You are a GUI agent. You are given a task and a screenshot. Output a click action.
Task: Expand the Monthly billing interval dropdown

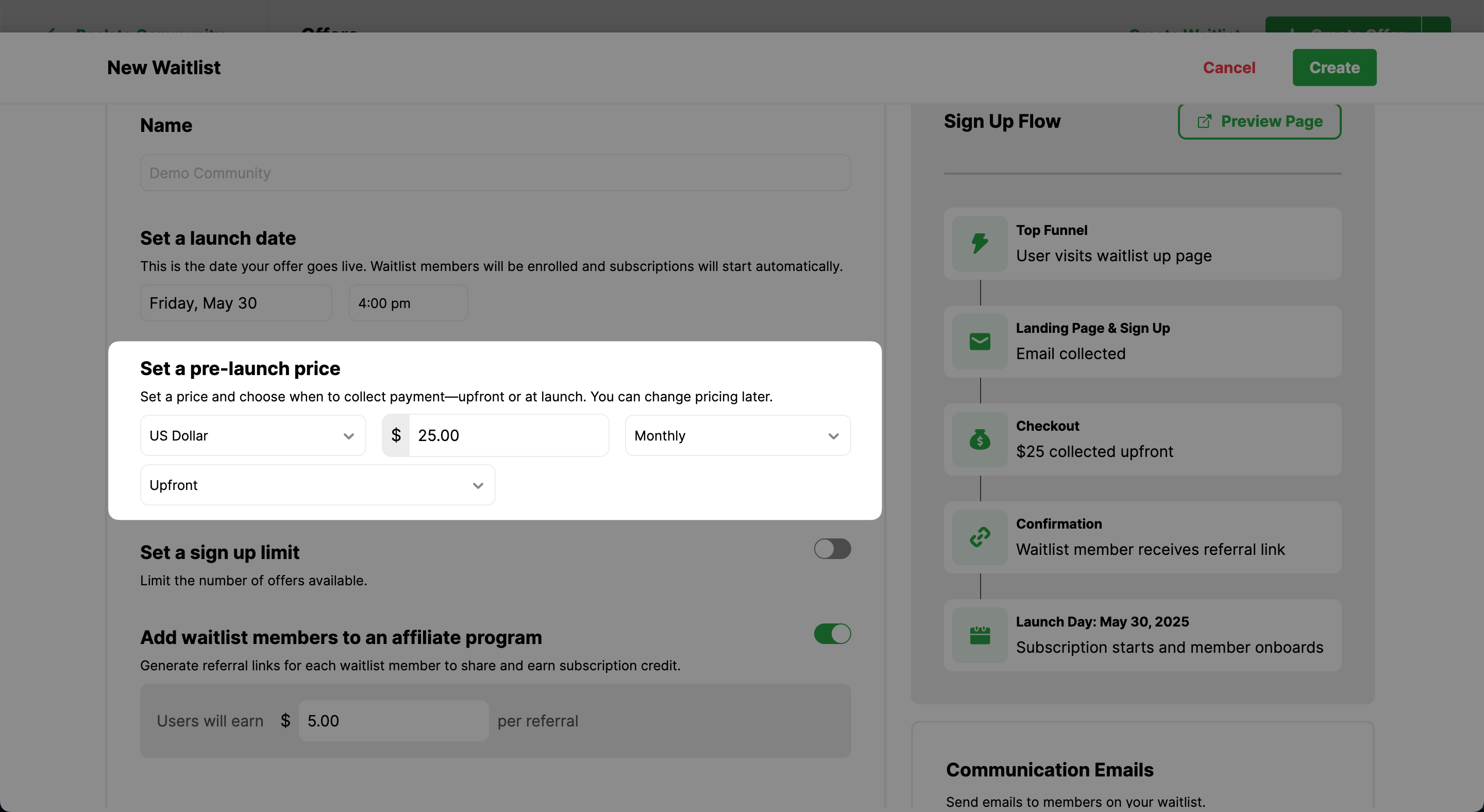click(737, 435)
